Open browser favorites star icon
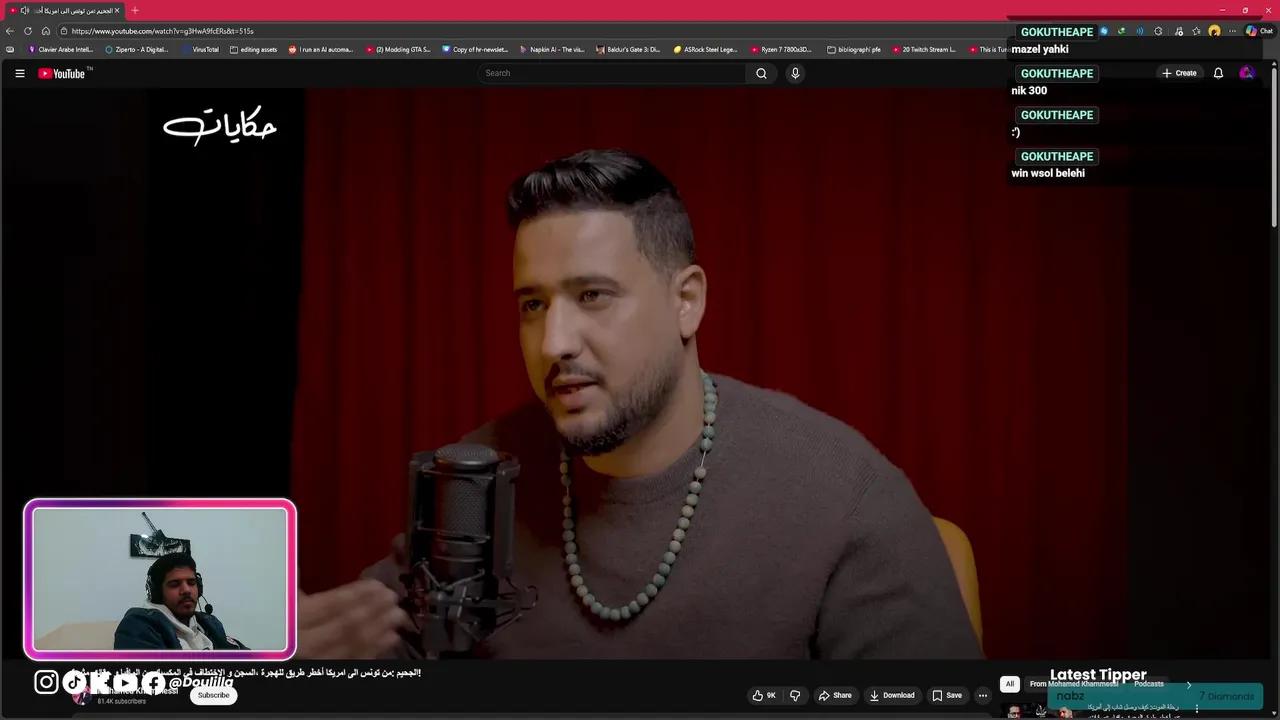The height and width of the screenshot is (720, 1280). pos(1196,31)
